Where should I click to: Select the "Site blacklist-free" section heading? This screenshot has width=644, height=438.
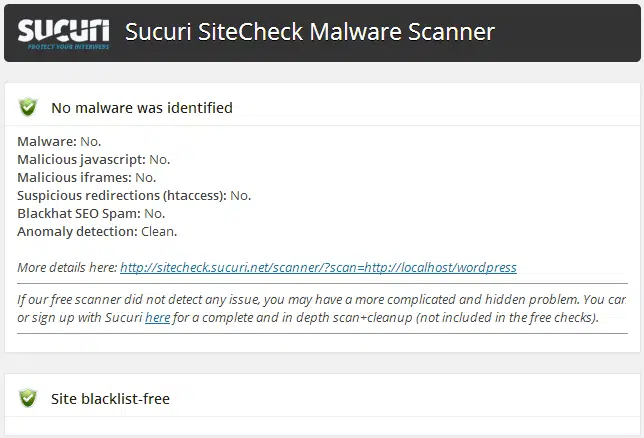(110, 399)
